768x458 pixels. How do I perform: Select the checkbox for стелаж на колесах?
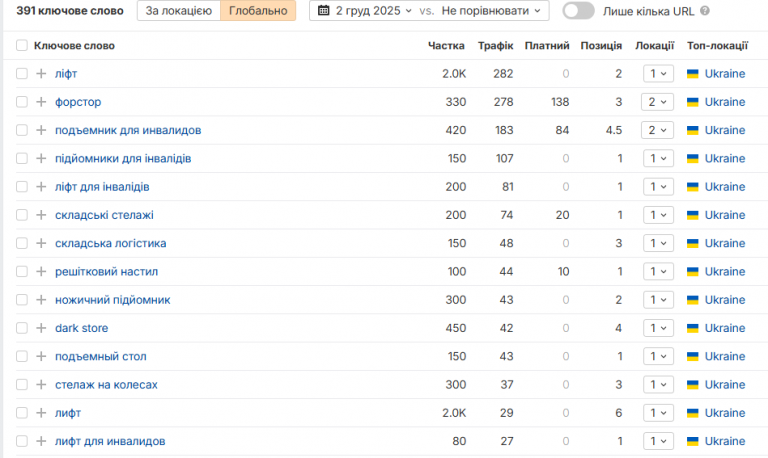[x=22, y=385]
